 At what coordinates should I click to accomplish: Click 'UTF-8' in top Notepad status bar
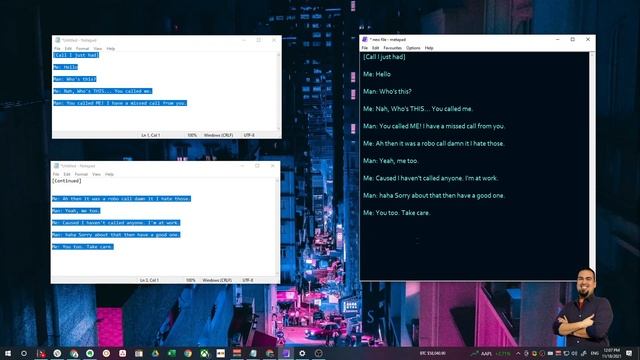click(249, 135)
